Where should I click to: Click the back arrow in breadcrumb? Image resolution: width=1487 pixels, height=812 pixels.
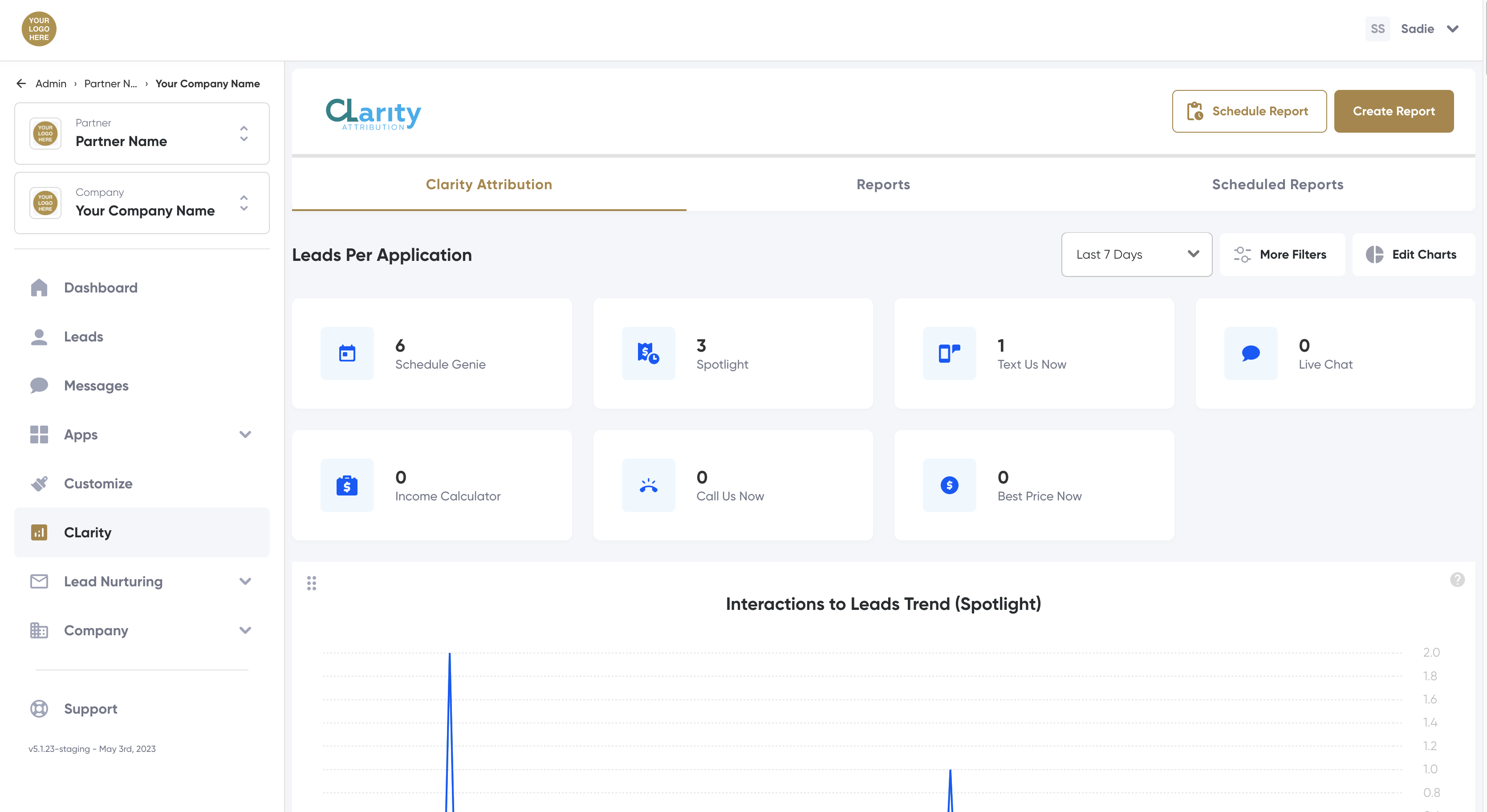point(21,84)
